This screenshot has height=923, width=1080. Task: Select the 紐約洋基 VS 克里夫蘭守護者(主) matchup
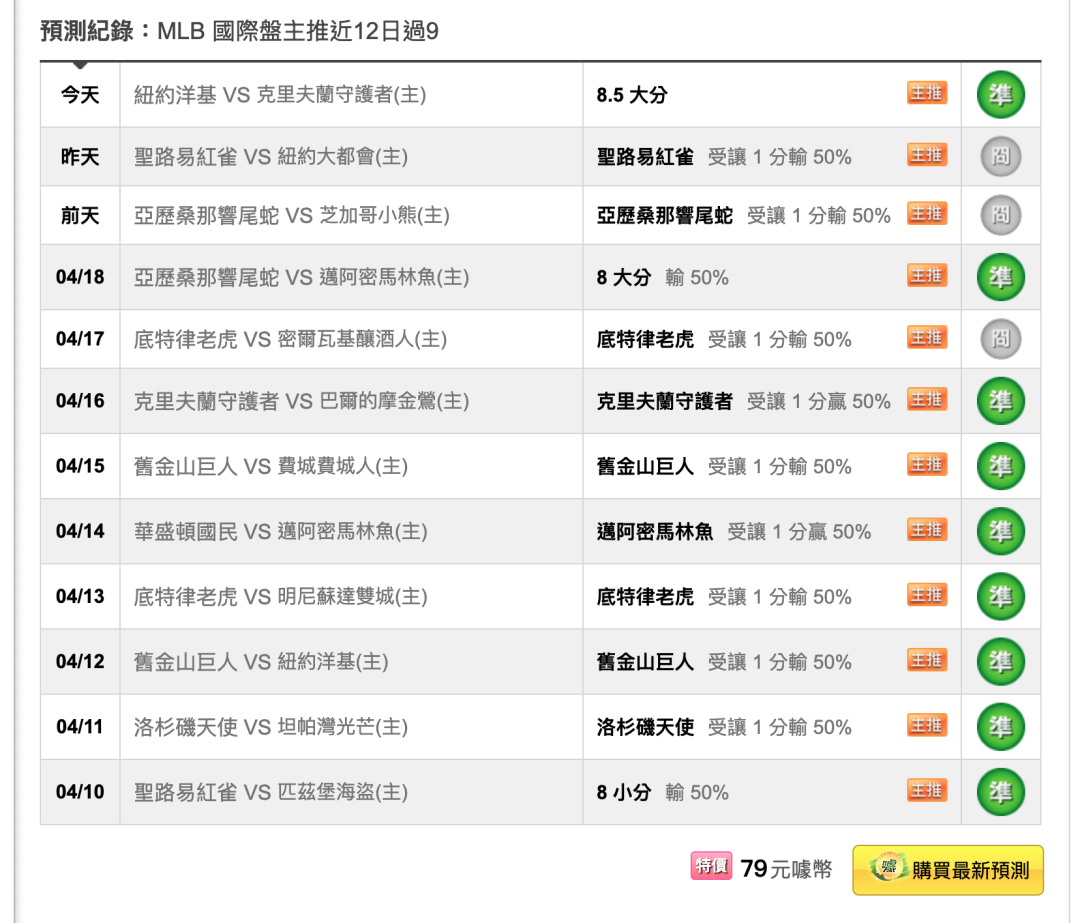(x=280, y=94)
